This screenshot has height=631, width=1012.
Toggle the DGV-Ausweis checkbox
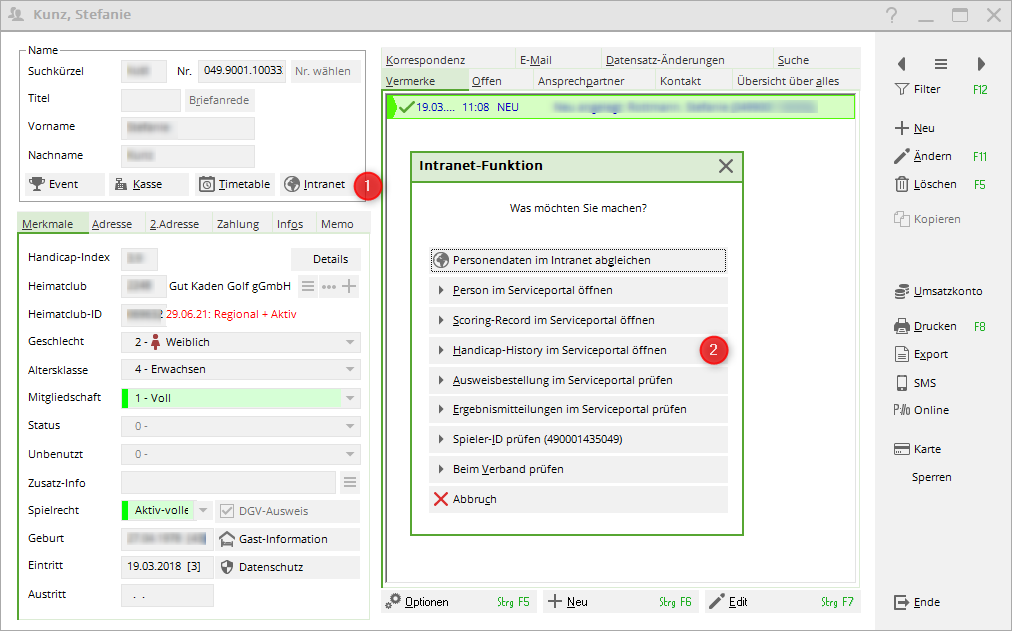point(227,511)
